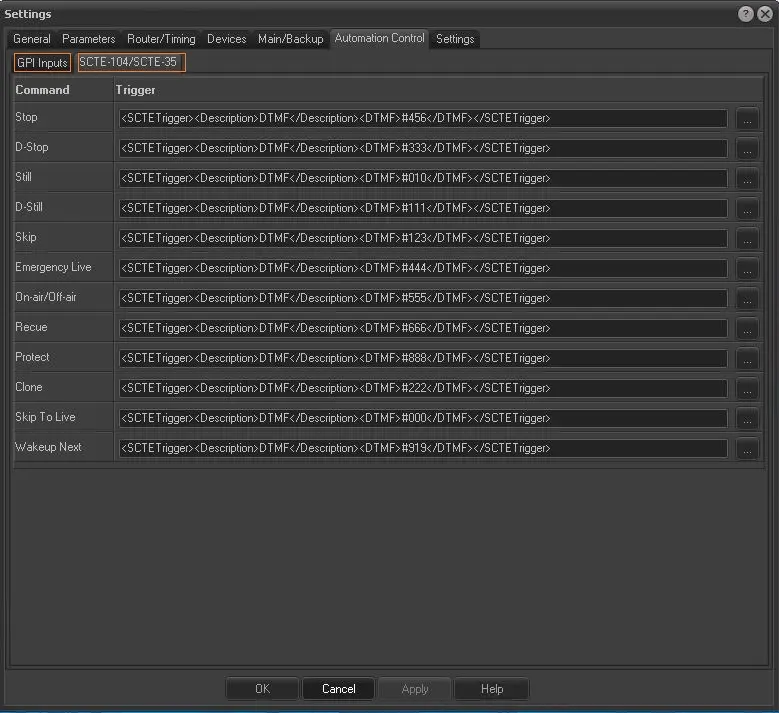
Task: Close the Settings dialog window
Action: (764, 14)
